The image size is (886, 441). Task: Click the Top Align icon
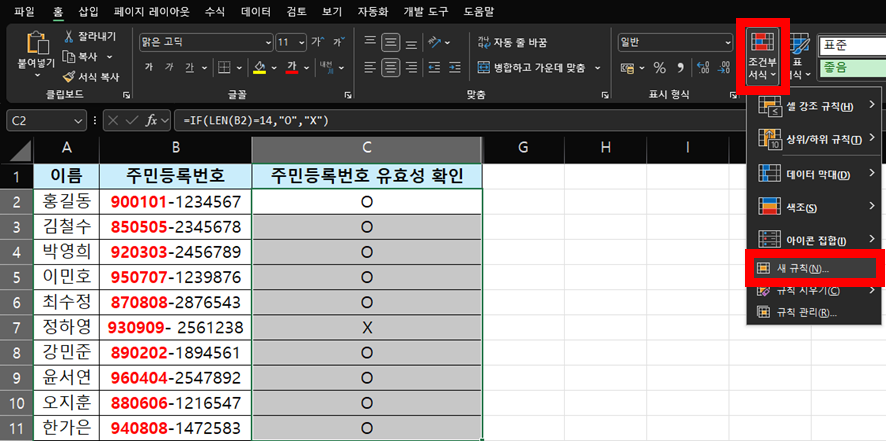(x=370, y=41)
